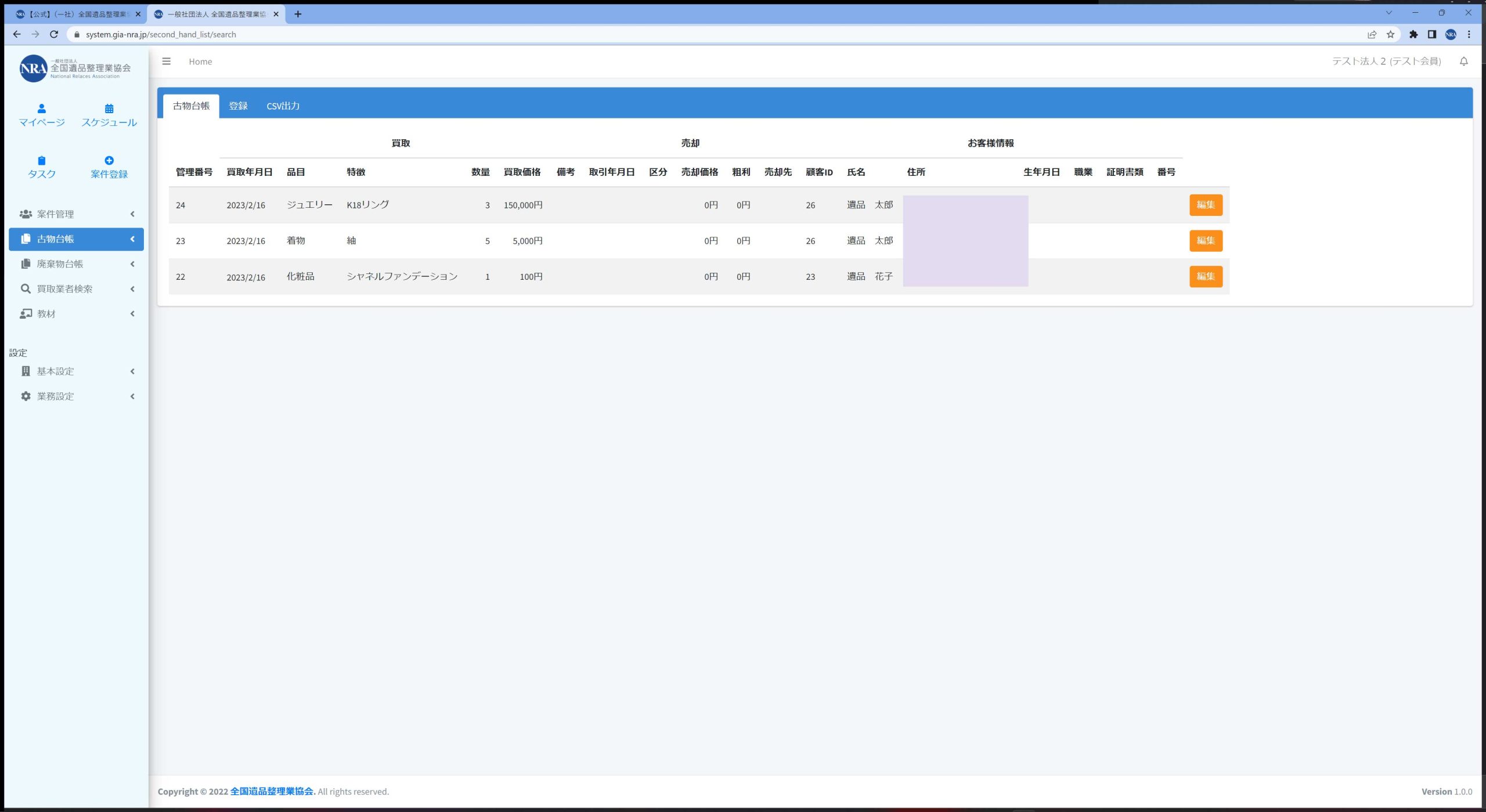Click 案件登録 plus icon
The height and width of the screenshot is (812, 1486).
tap(109, 161)
